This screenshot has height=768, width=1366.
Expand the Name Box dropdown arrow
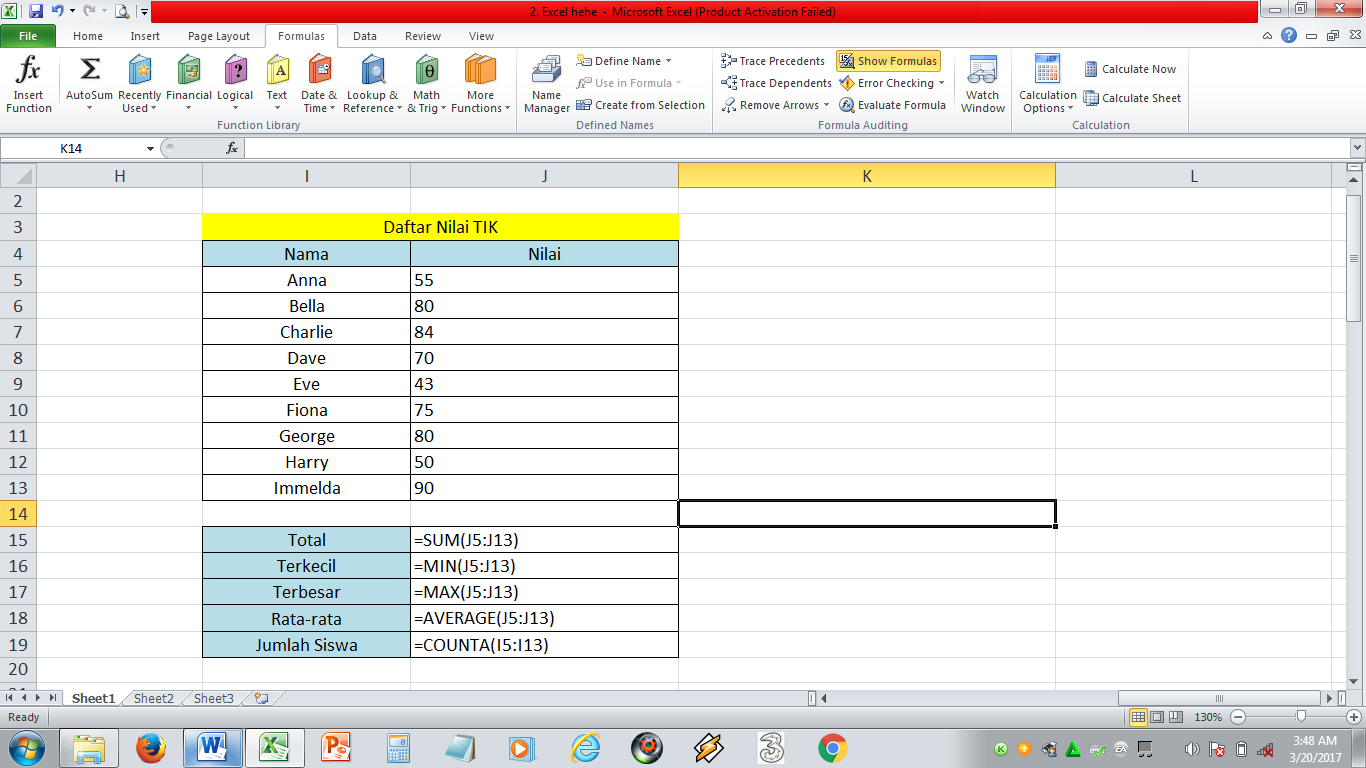click(x=151, y=148)
